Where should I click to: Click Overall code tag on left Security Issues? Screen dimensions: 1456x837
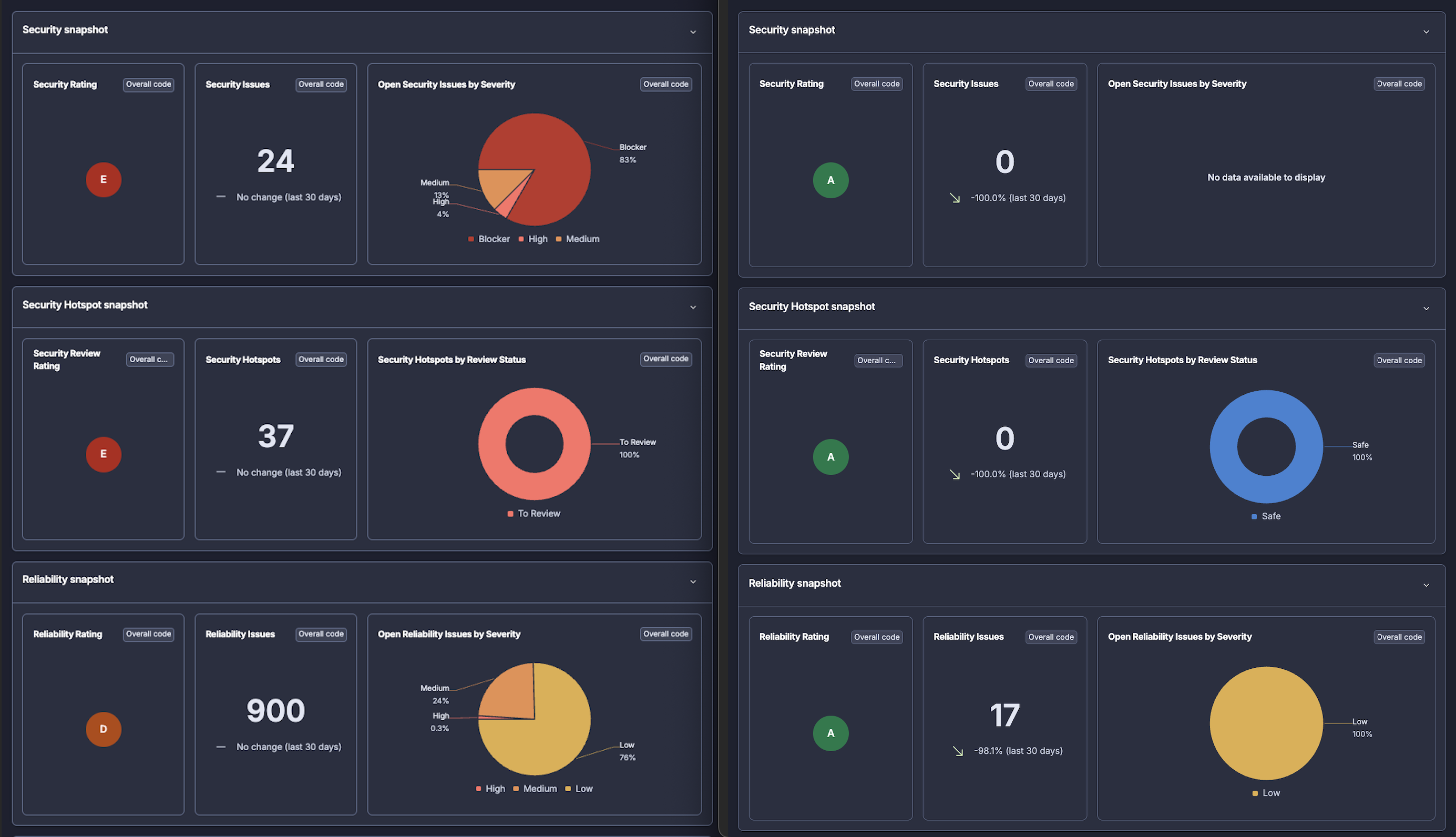(x=321, y=85)
